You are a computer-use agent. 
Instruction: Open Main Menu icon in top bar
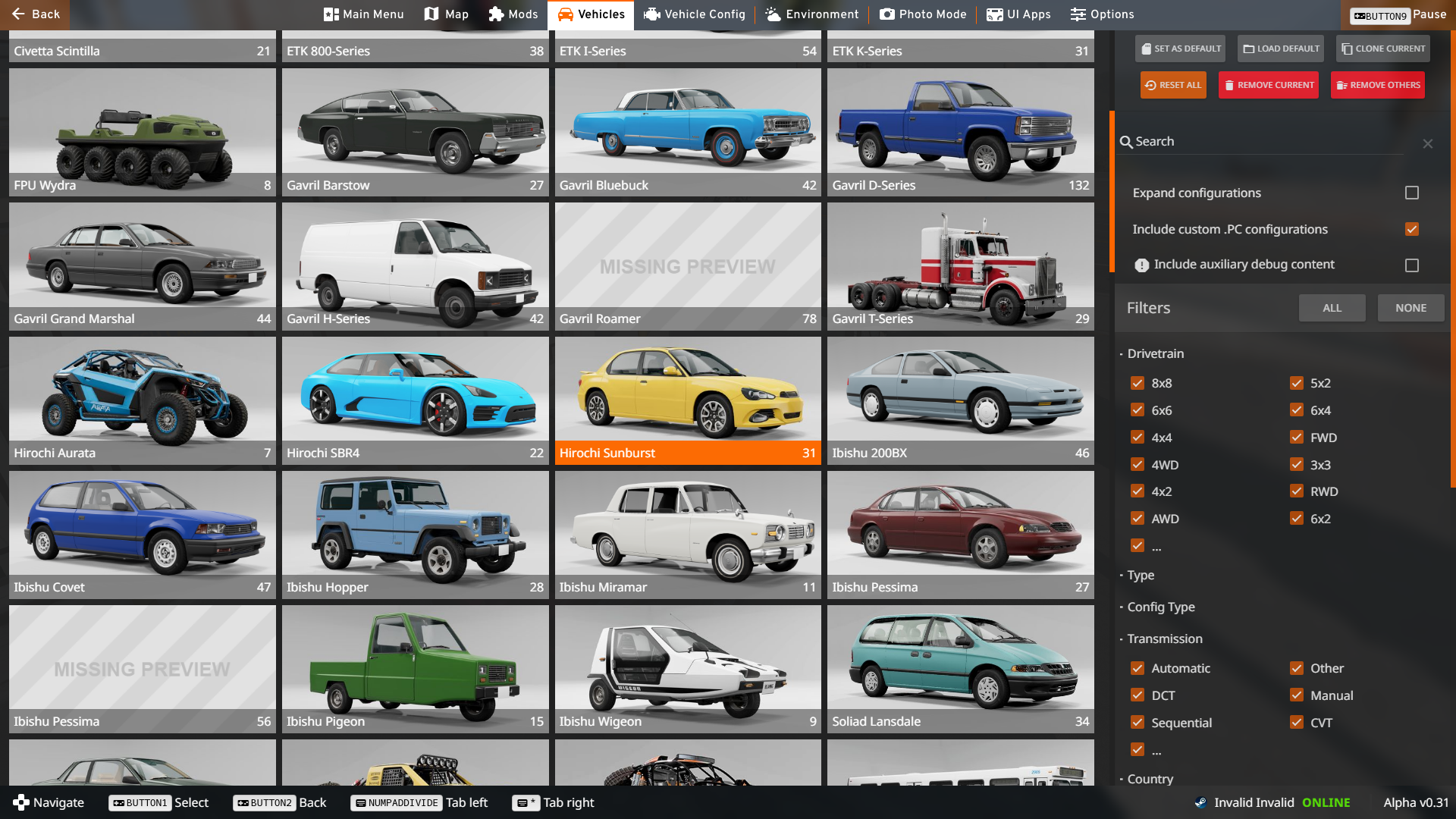[331, 14]
